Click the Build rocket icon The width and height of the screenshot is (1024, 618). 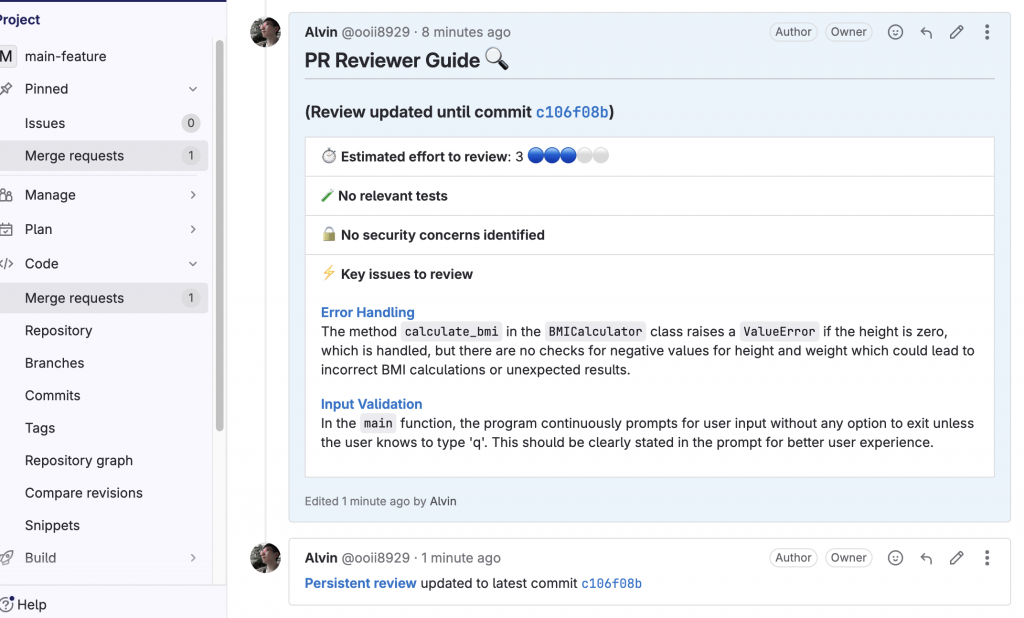(7, 558)
